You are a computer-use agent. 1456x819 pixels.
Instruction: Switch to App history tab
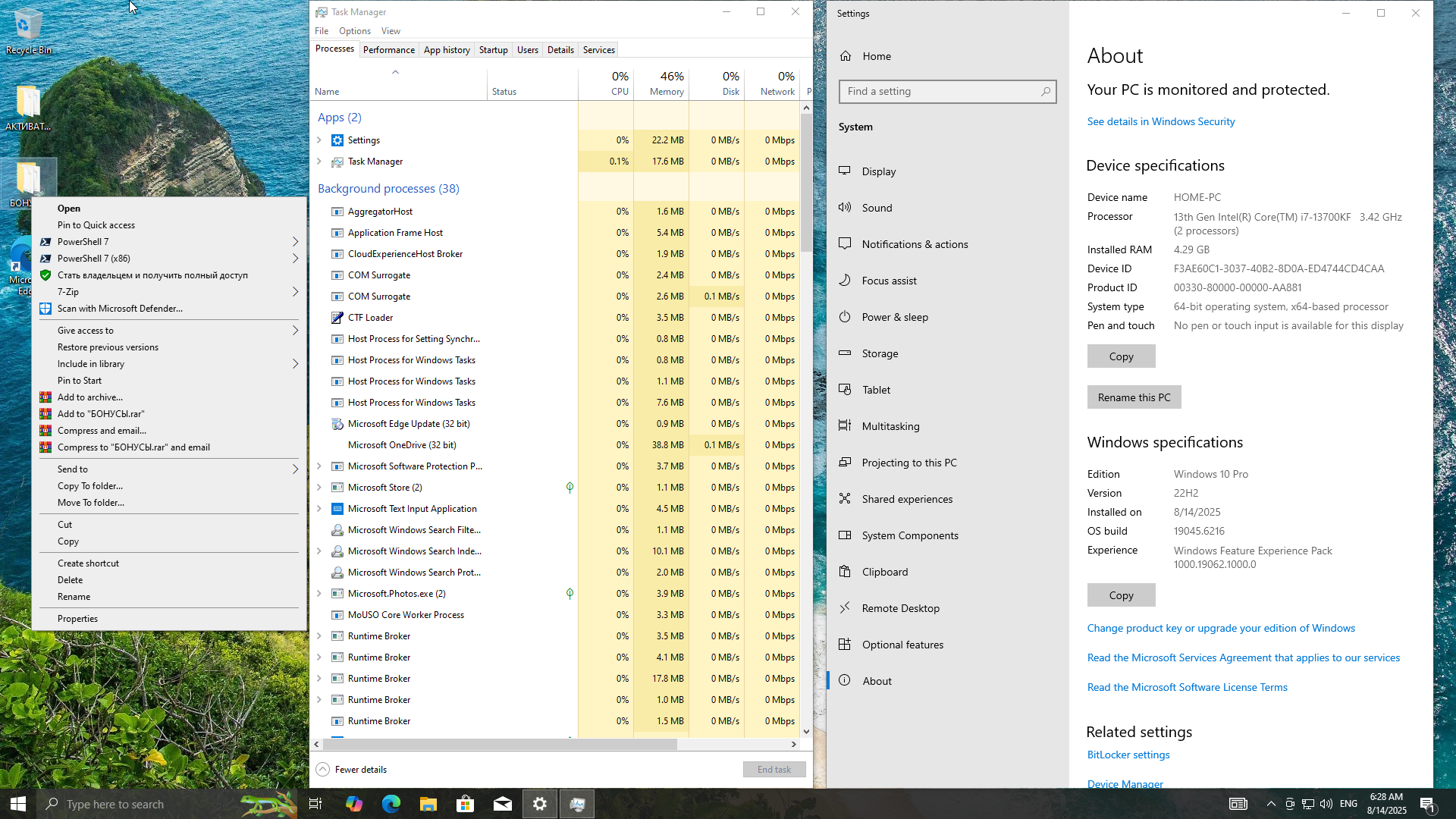(447, 50)
